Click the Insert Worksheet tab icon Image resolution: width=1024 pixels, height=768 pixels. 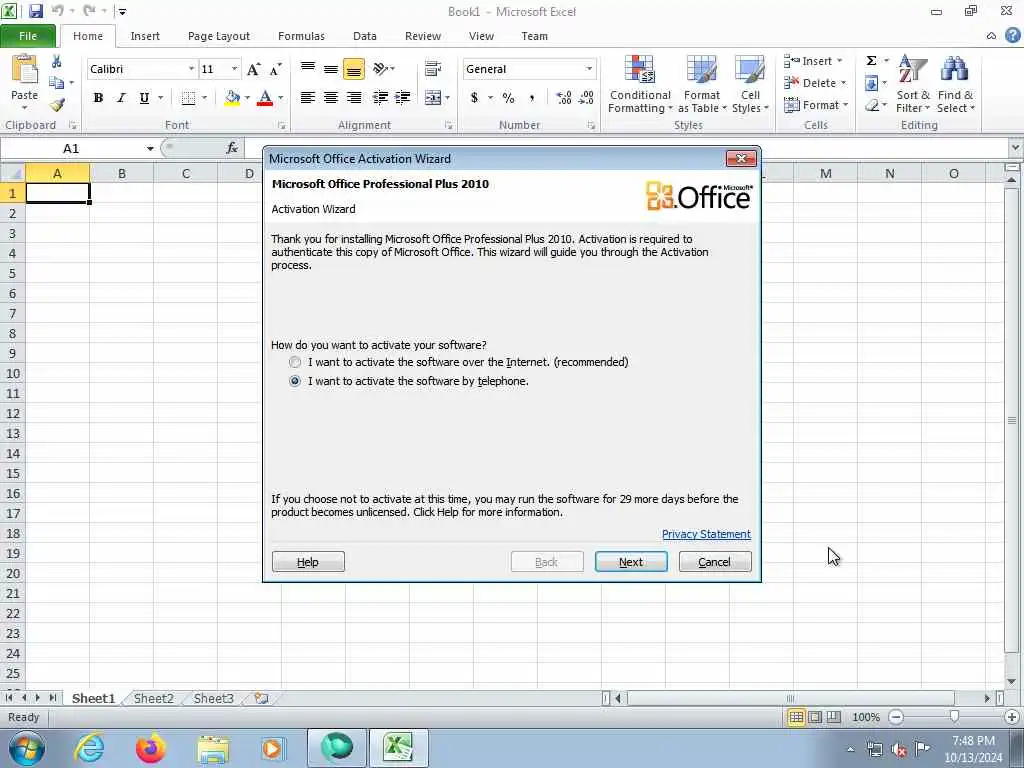point(261,698)
